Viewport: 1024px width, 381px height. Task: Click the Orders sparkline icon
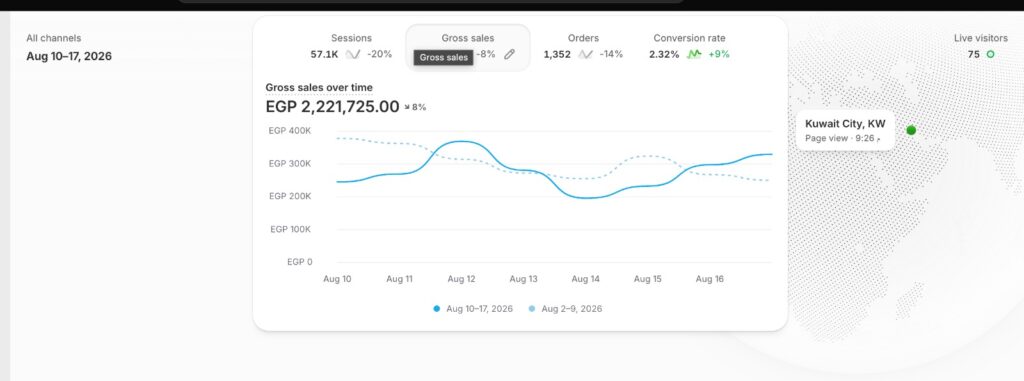pyautogui.click(x=585, y=54)
